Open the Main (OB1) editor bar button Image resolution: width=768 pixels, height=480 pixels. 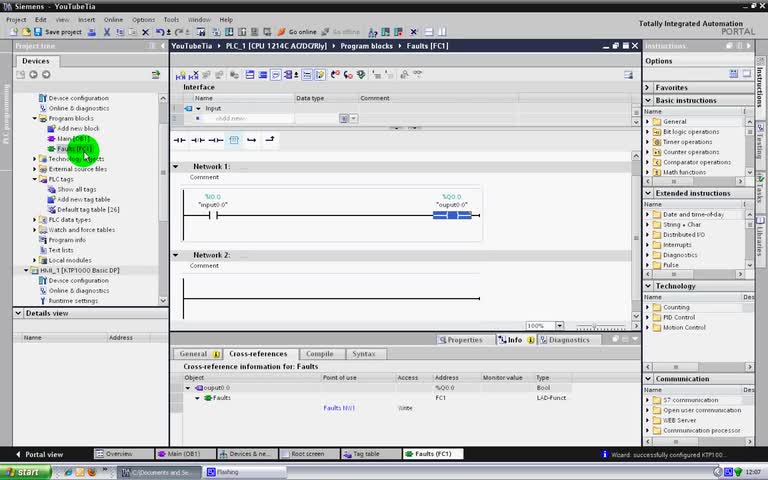185,454
